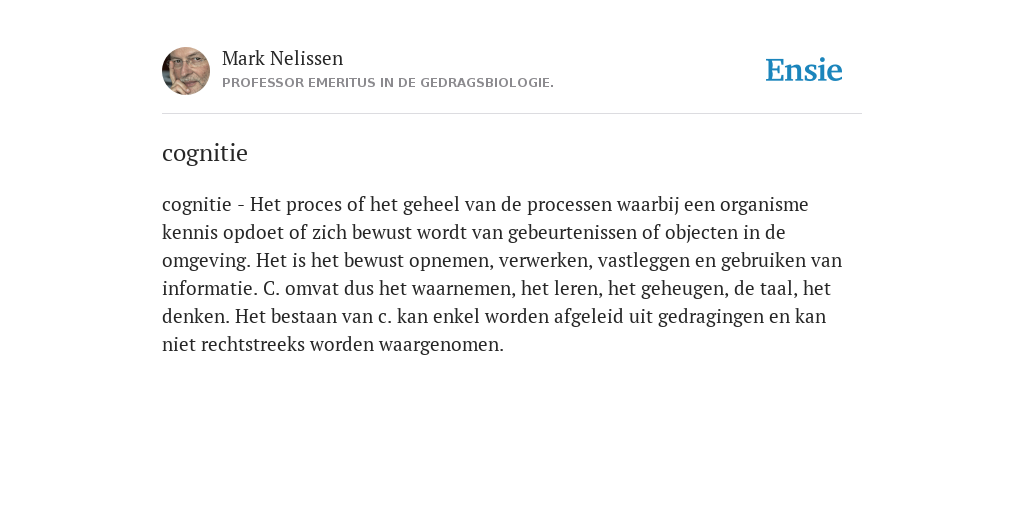Click the 'Professor emeritus in de gedragsbiologie' subtitle
The width and height of the screenshot is (1024, 512).
[x=388, y=83]
